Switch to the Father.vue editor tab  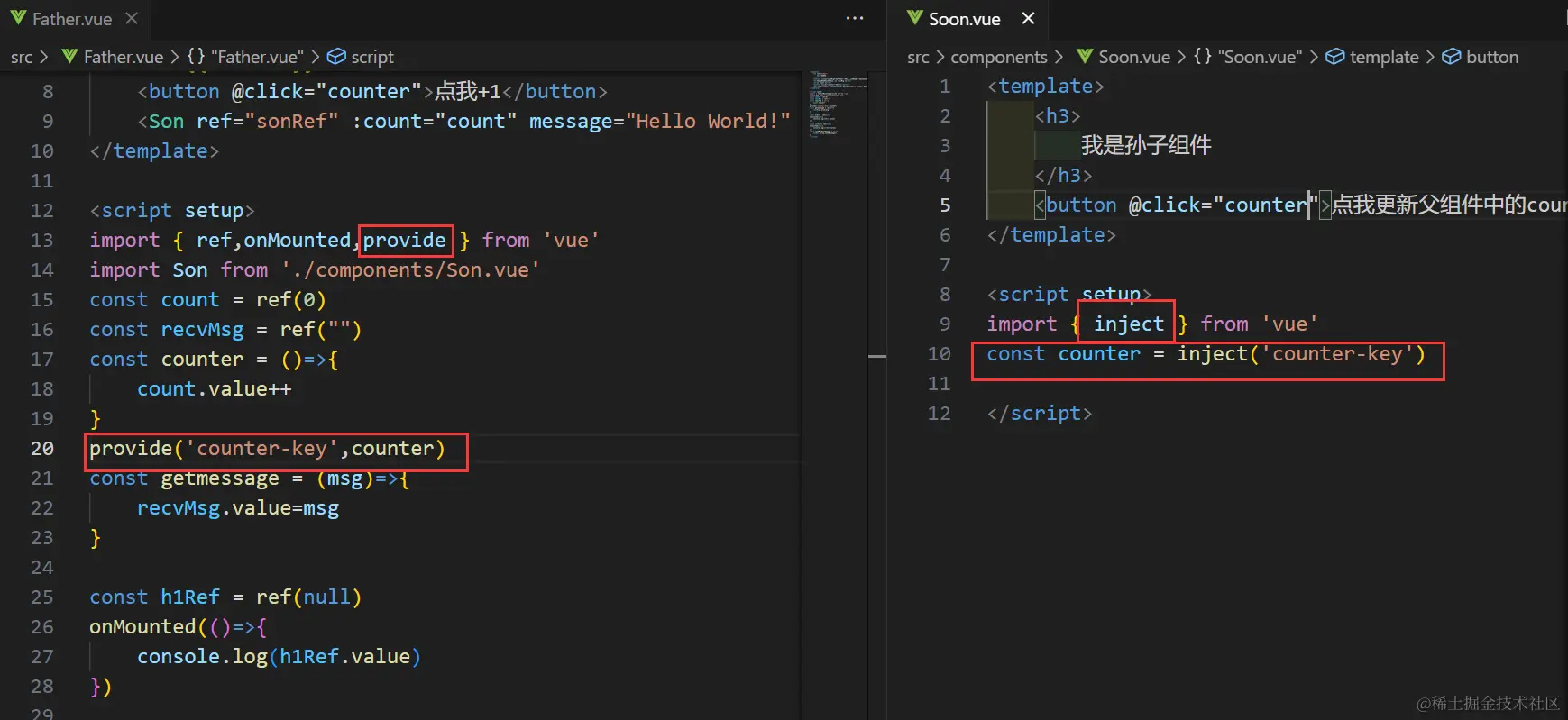(74, 19)
